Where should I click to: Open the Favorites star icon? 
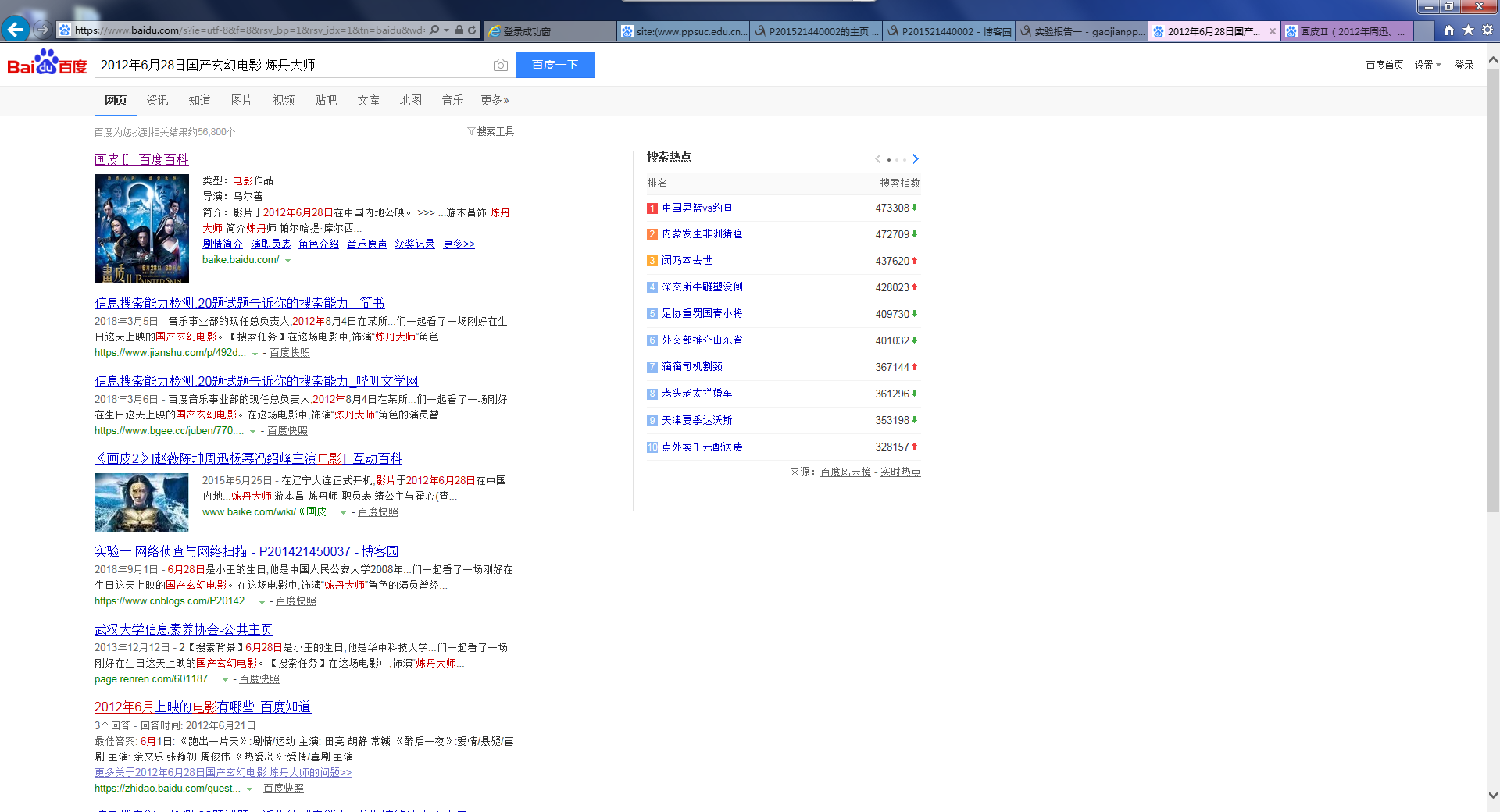(x=1468, y=30)
